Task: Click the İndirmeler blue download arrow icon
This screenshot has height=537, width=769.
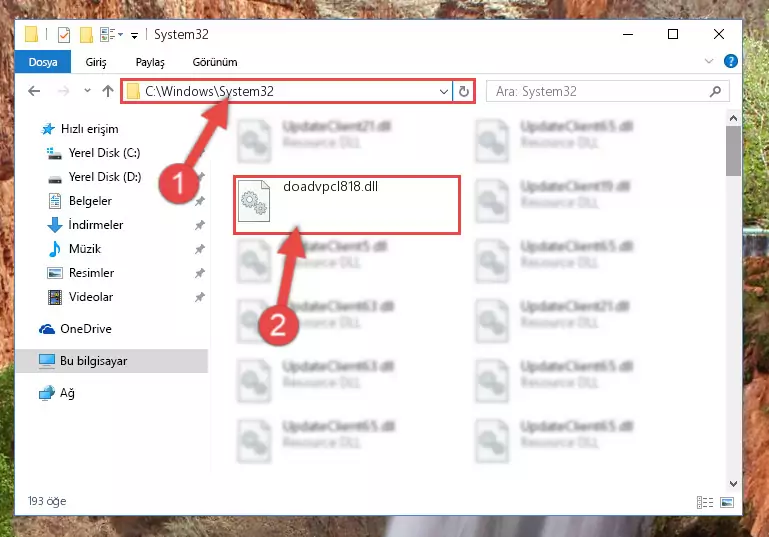Action: (54, 225)
